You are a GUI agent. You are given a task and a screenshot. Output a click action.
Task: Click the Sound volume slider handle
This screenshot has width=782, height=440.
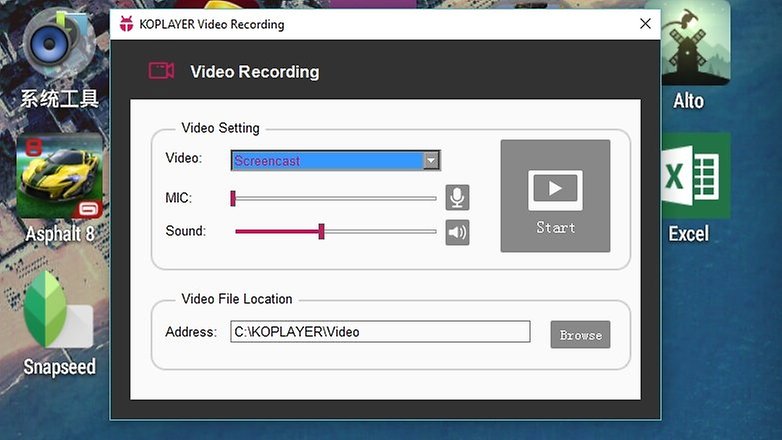pyautogui.click(x=322, y=231)
